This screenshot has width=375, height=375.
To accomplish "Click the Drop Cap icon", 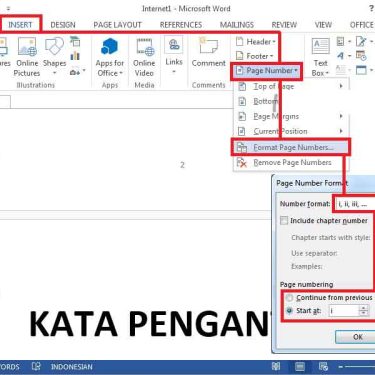I will [x=343, y=70].
